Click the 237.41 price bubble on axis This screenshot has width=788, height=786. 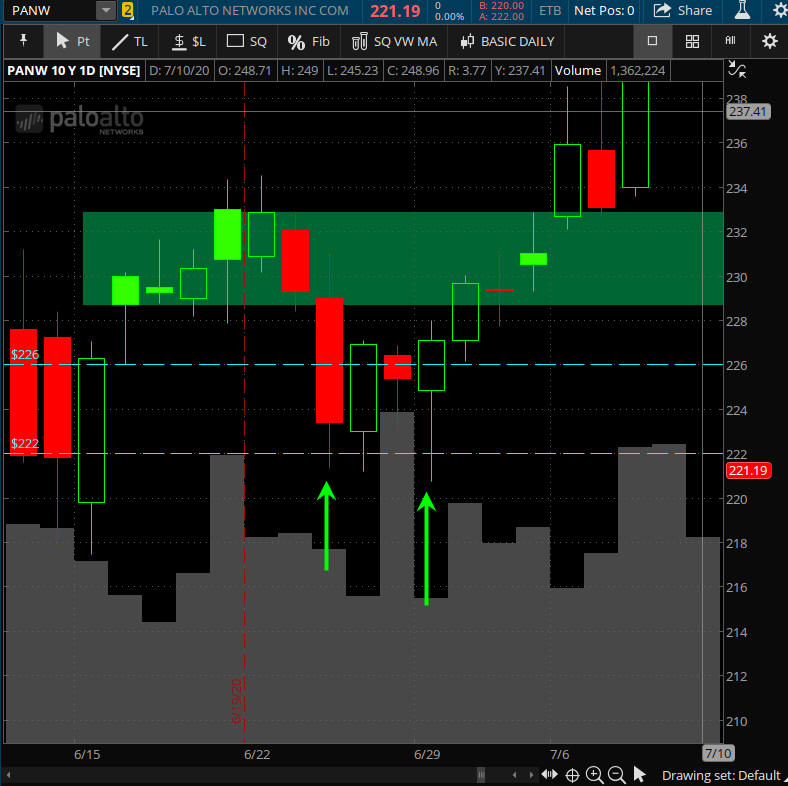pyautogui.click(x=747, y=112)
